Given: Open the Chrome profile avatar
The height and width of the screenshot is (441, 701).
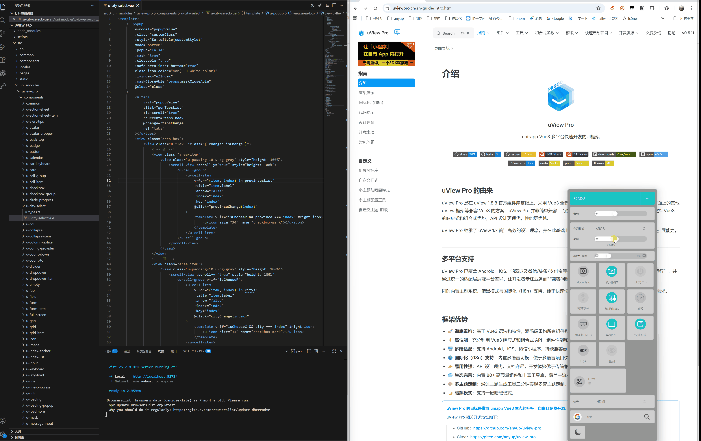Looking at the screenshot, I should 681,8.
